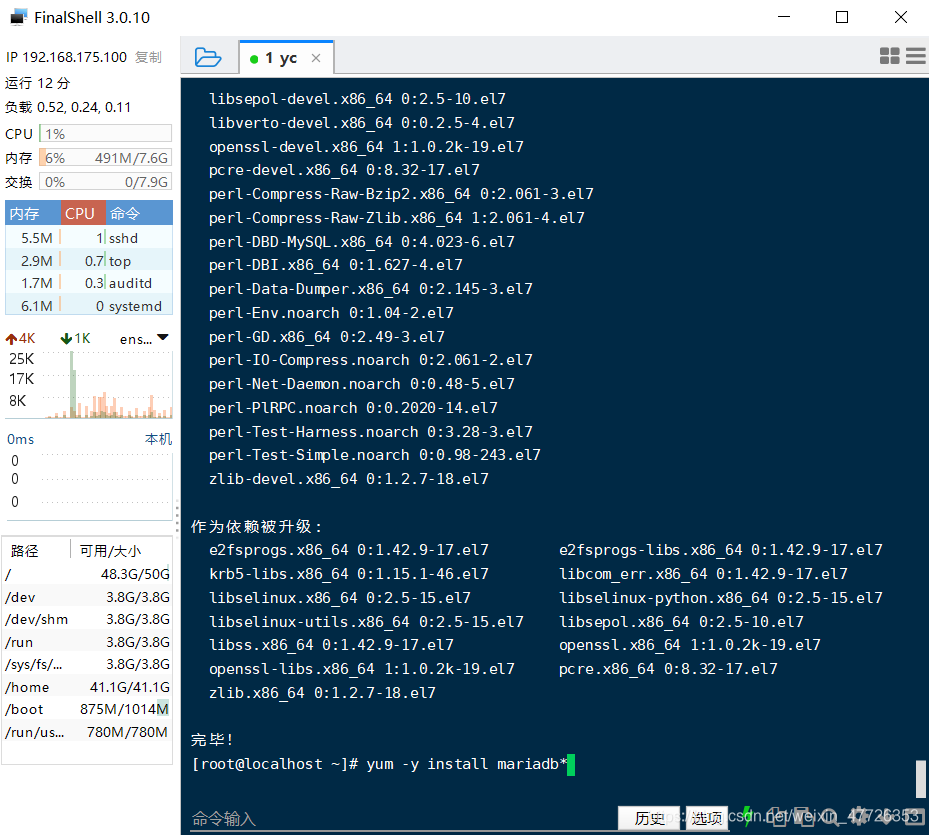The image size is (929, 835).
Task: Copy the IP using 复制 link
Action: click(x=148, y=57)
